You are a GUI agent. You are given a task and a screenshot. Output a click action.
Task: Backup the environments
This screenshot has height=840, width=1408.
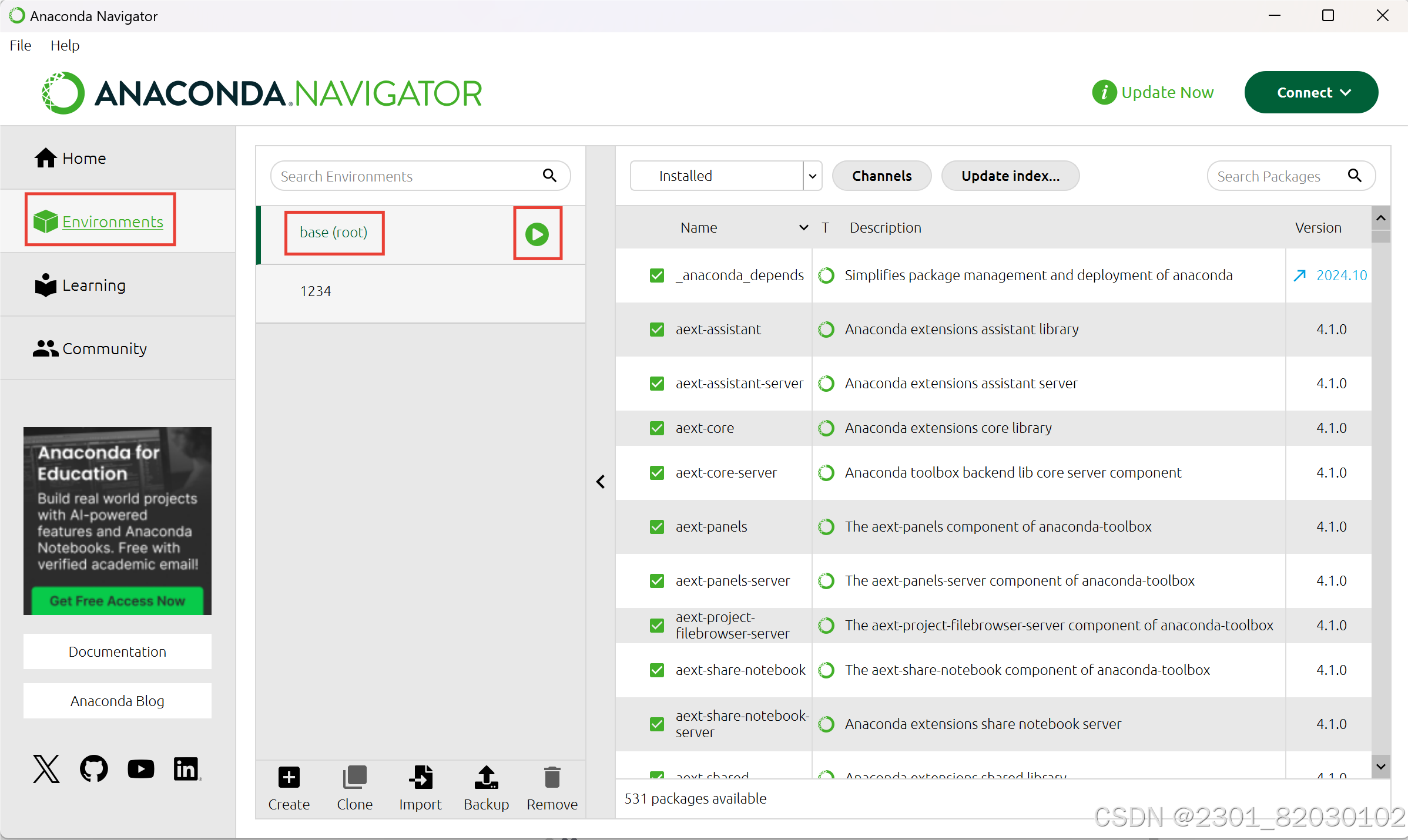click(486, 788)
